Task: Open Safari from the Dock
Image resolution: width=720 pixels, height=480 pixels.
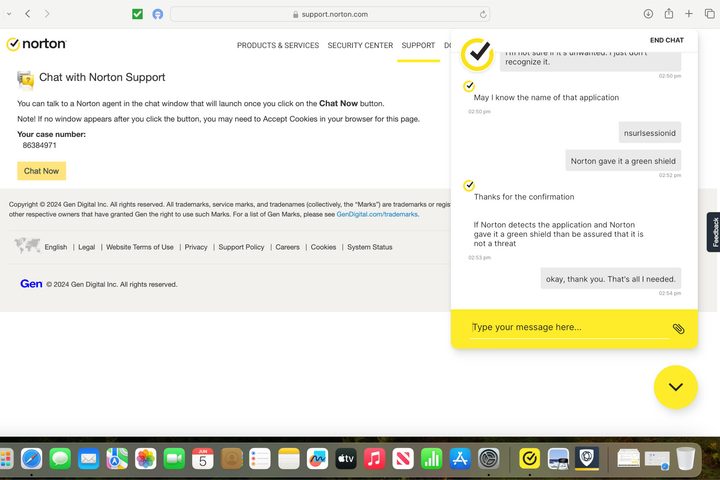Action: [31, 458]
